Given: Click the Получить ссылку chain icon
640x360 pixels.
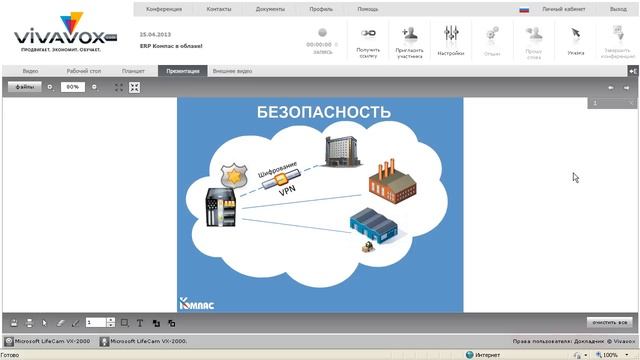Looking at the screenshot, I should click(x=368, y=33).
